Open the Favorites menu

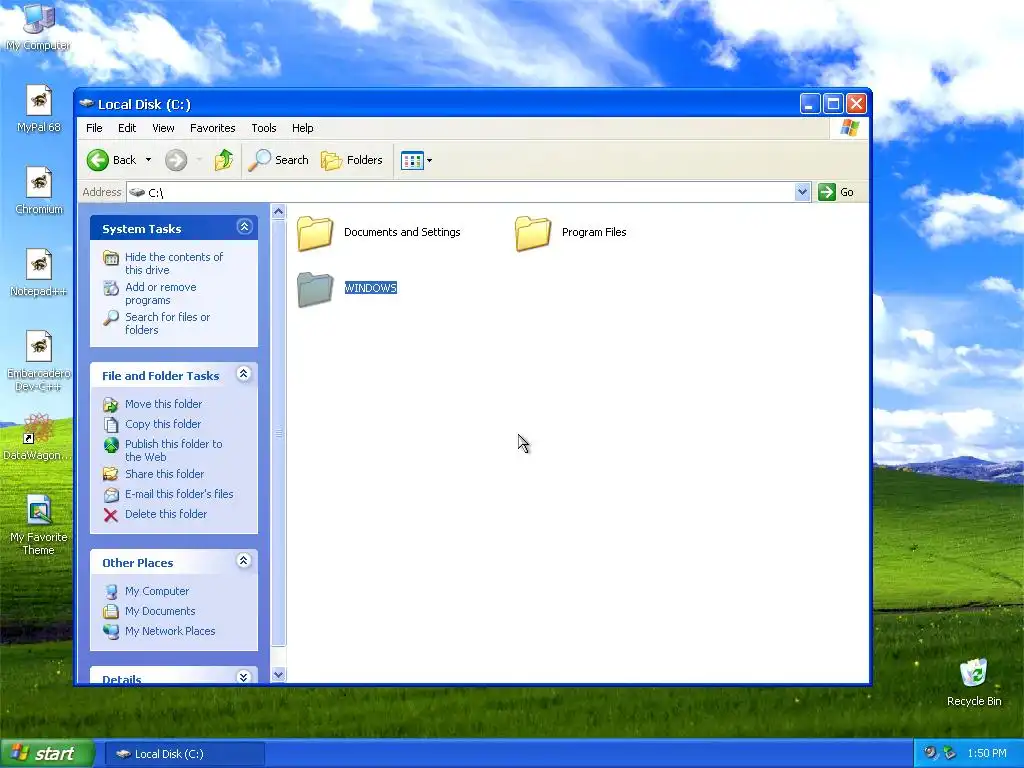point(212,128)
